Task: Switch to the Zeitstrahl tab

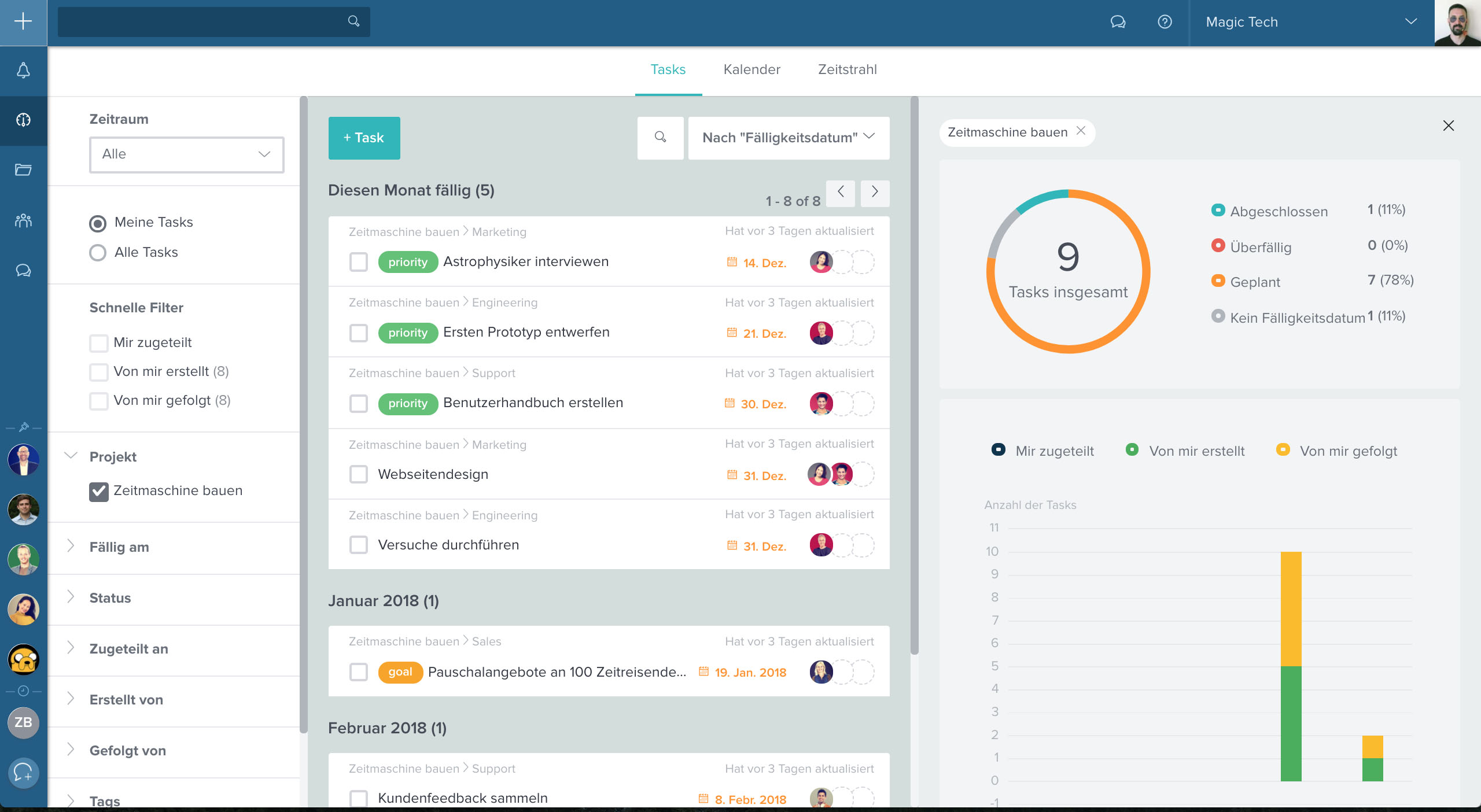Action: pyautogui.click(x=847, y=69)
